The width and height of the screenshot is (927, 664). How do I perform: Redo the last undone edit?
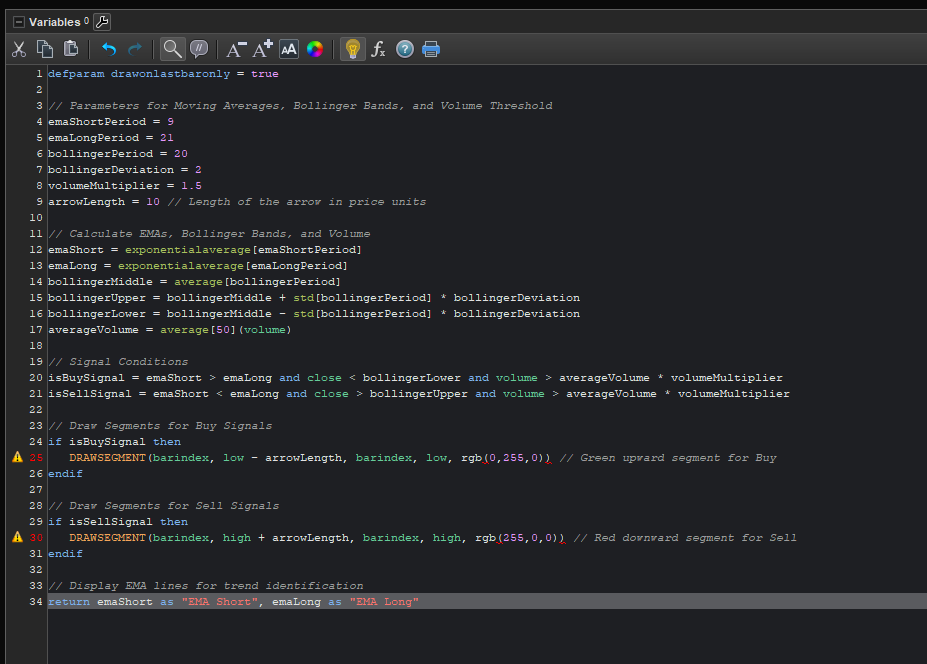(135, 49)
